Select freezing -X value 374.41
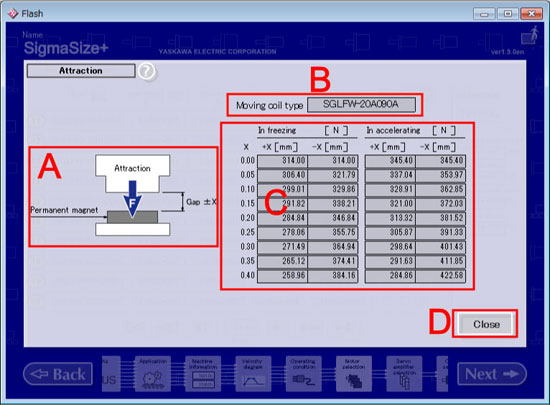The image size is (550, 405). point(333,262)
